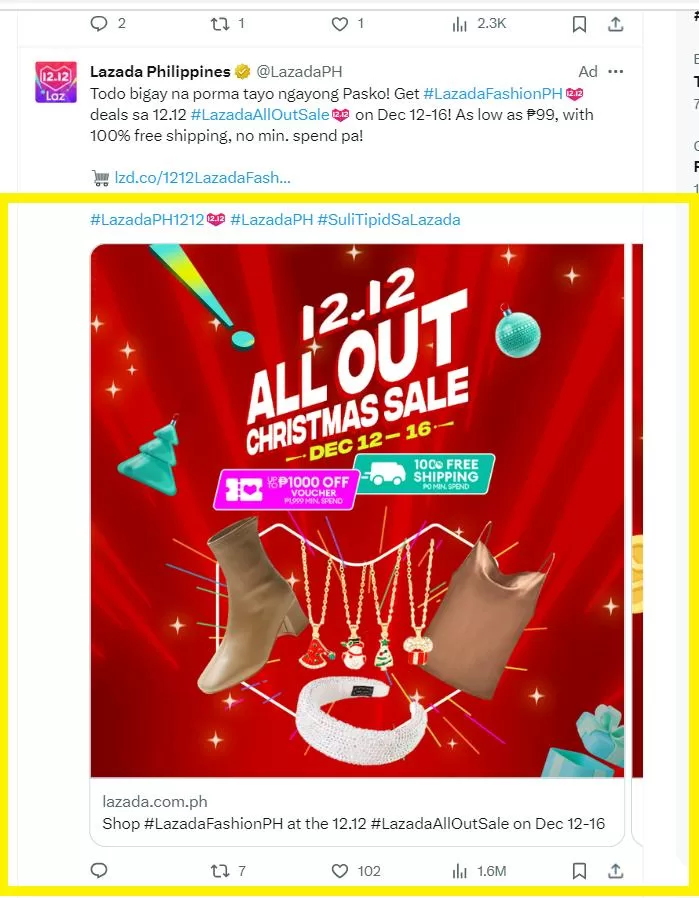Open Lazada Philippines profile avatar
This screenshot has width=699, height=898.
click(56, 81)
